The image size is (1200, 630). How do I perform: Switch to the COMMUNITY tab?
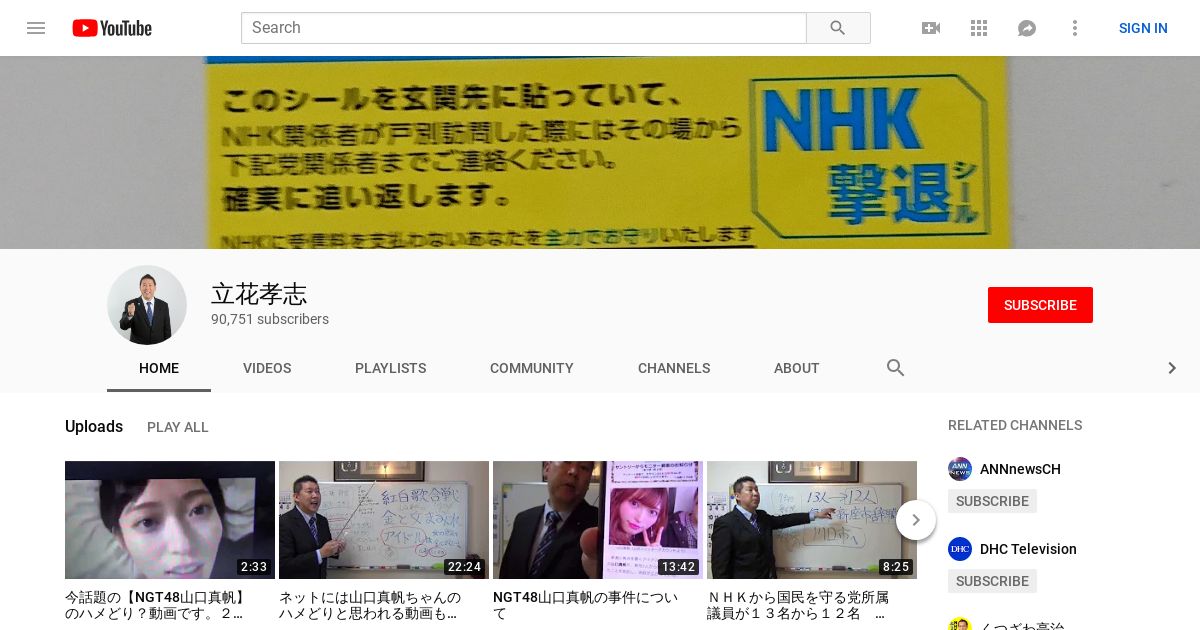pos(532,368)
